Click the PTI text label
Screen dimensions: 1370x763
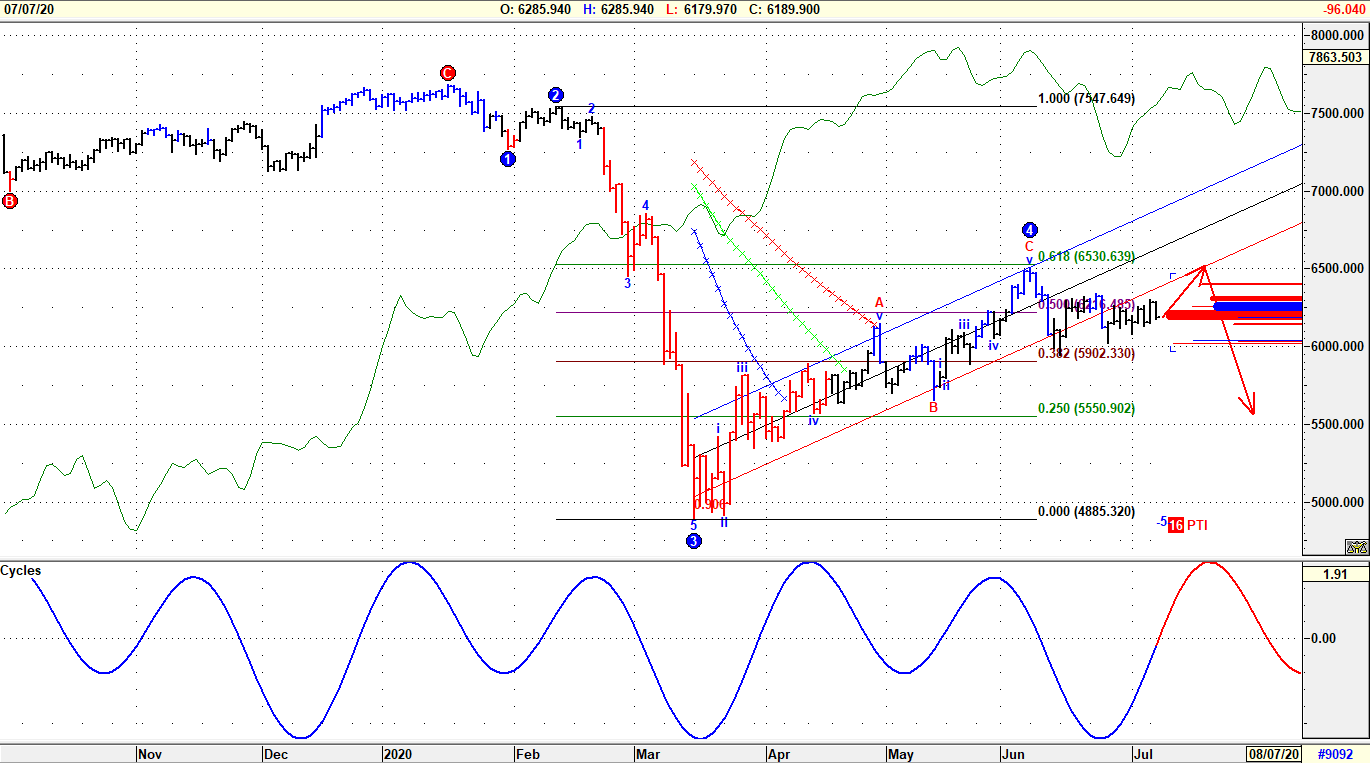[x=1197, y=524]
